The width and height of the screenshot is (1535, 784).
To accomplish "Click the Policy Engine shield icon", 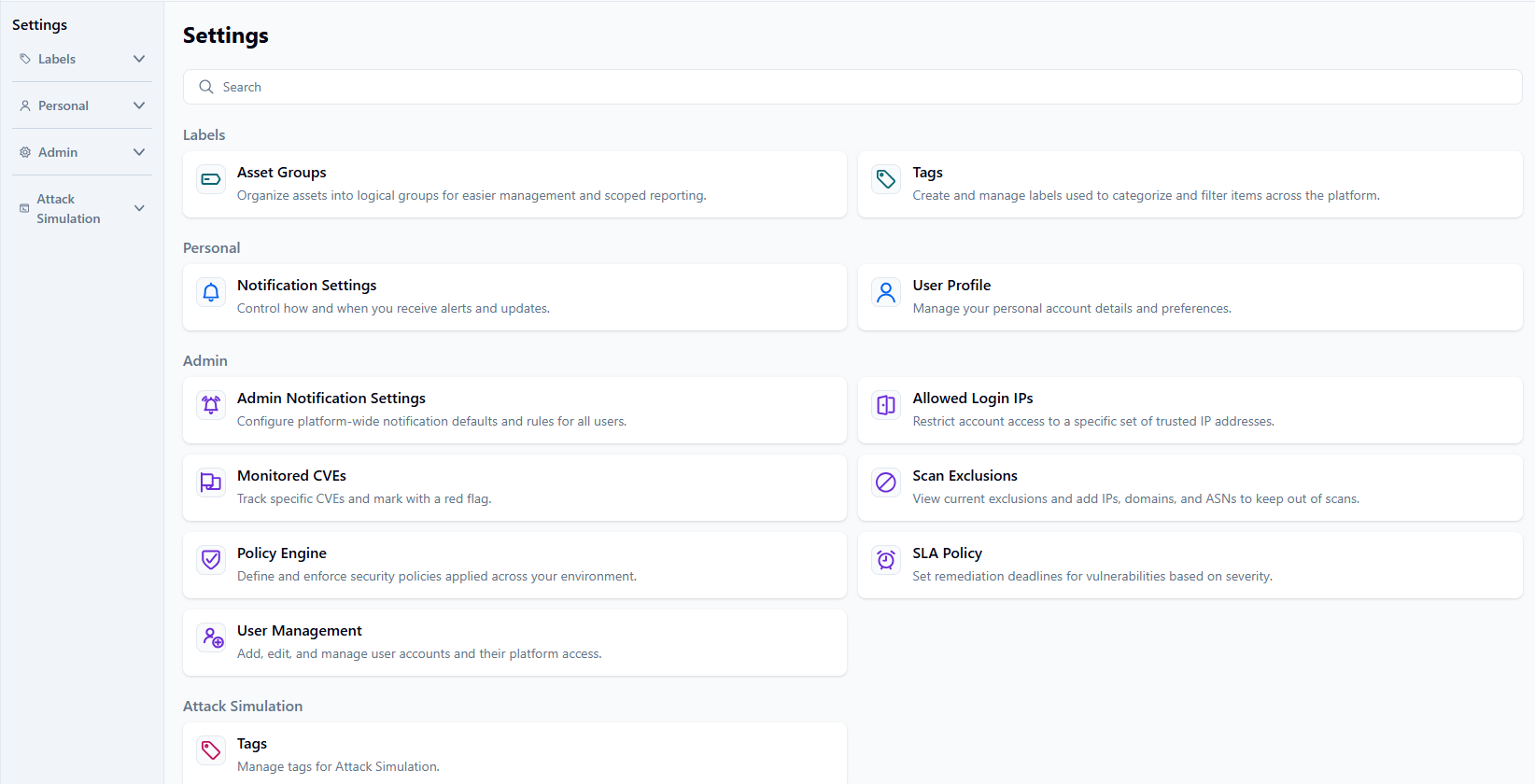I will [211, 560].
